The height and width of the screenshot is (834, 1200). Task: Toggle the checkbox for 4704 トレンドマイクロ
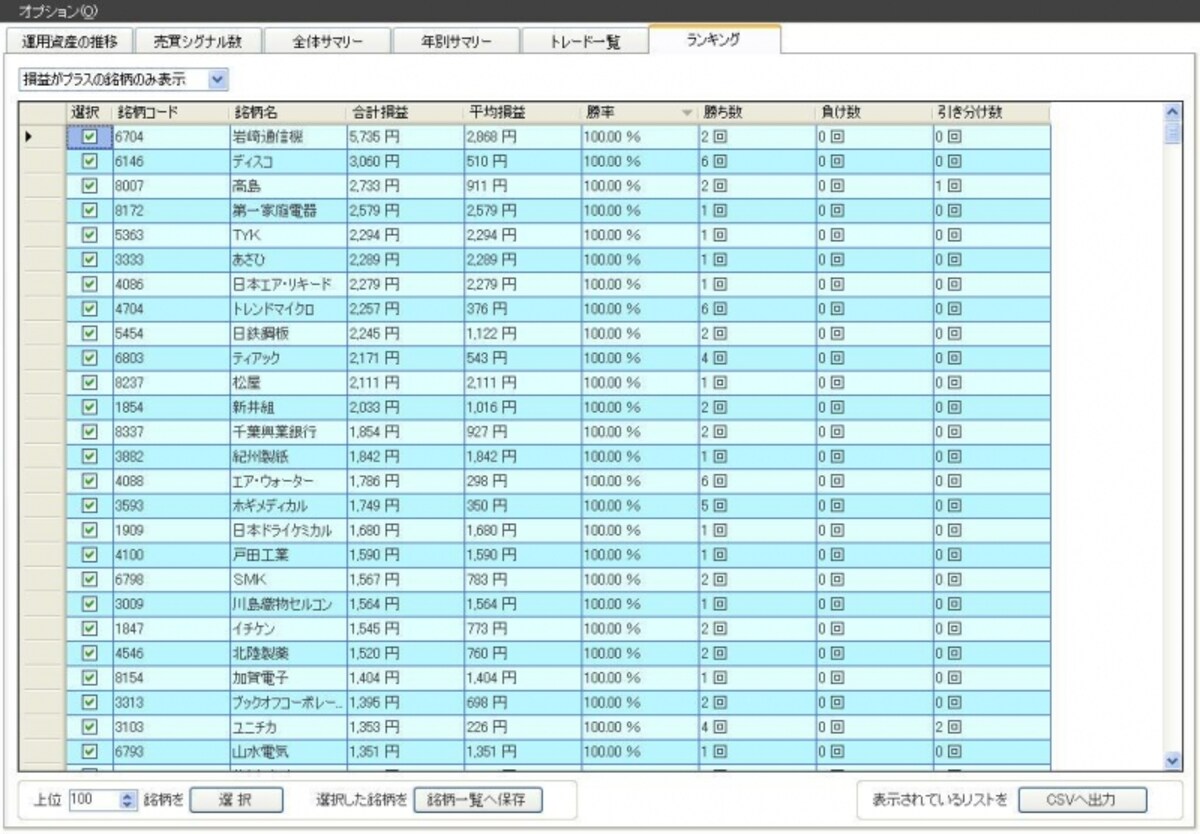pos(90,308)
